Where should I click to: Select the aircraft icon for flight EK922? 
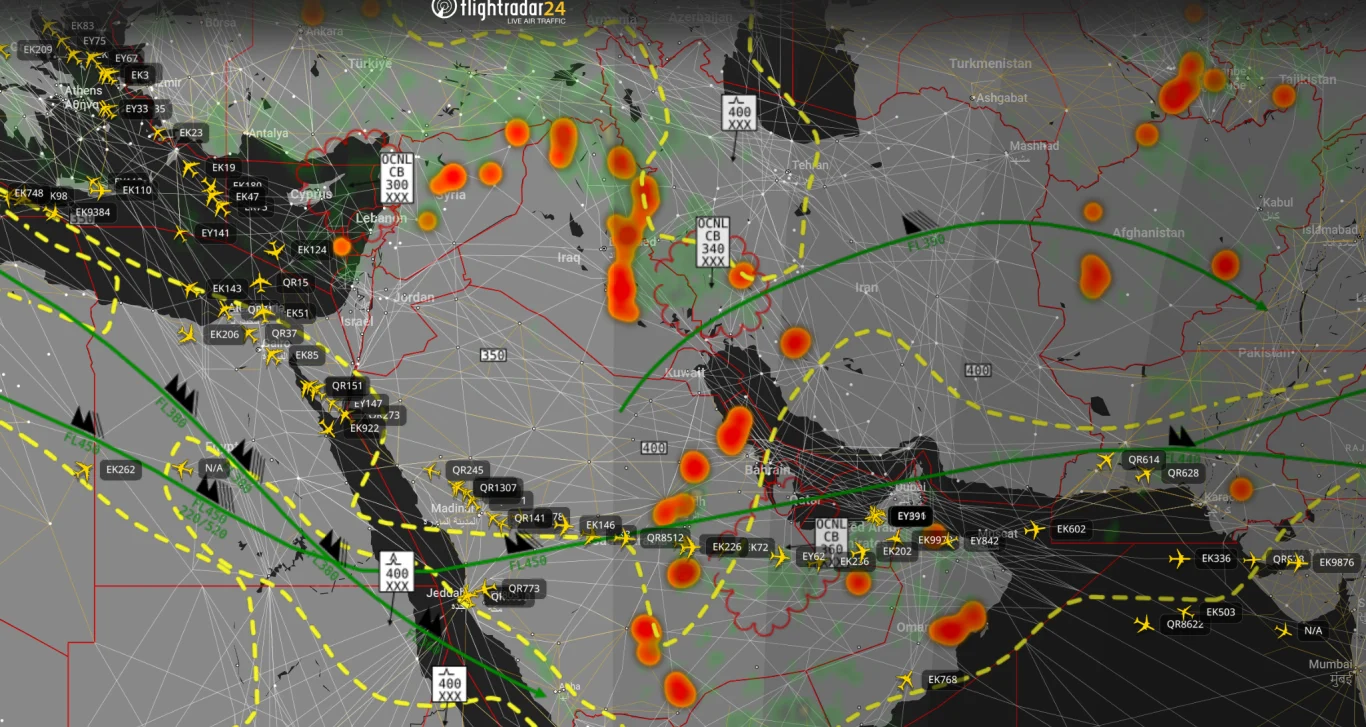[327, 428]
